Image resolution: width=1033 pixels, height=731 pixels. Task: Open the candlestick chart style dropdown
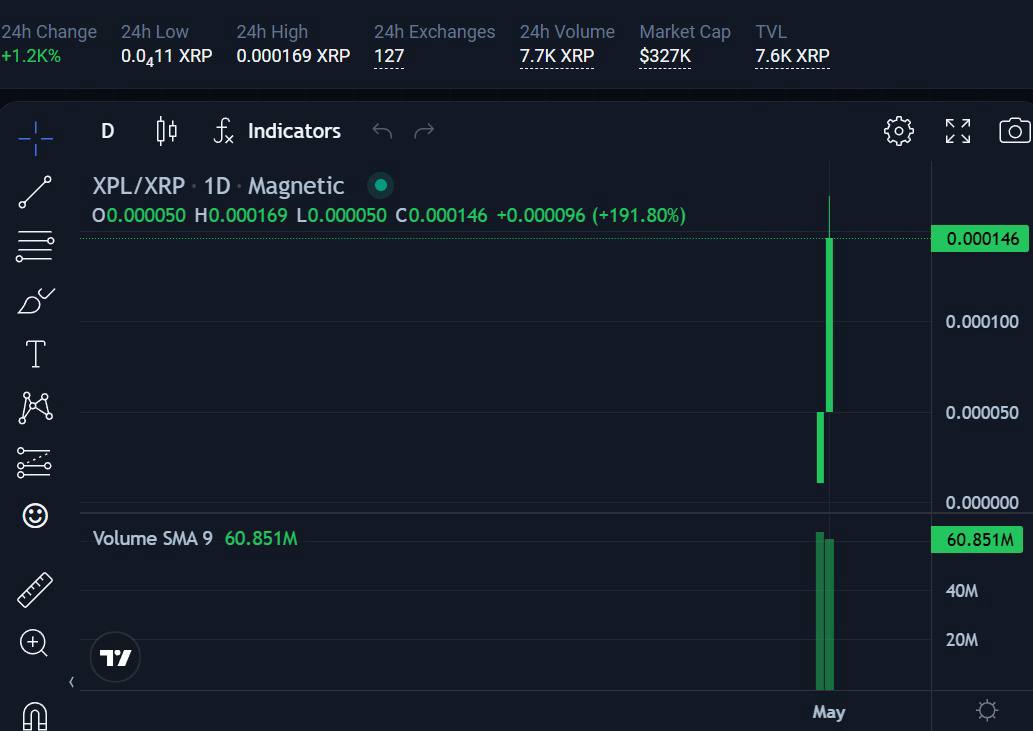coord(166,131)
